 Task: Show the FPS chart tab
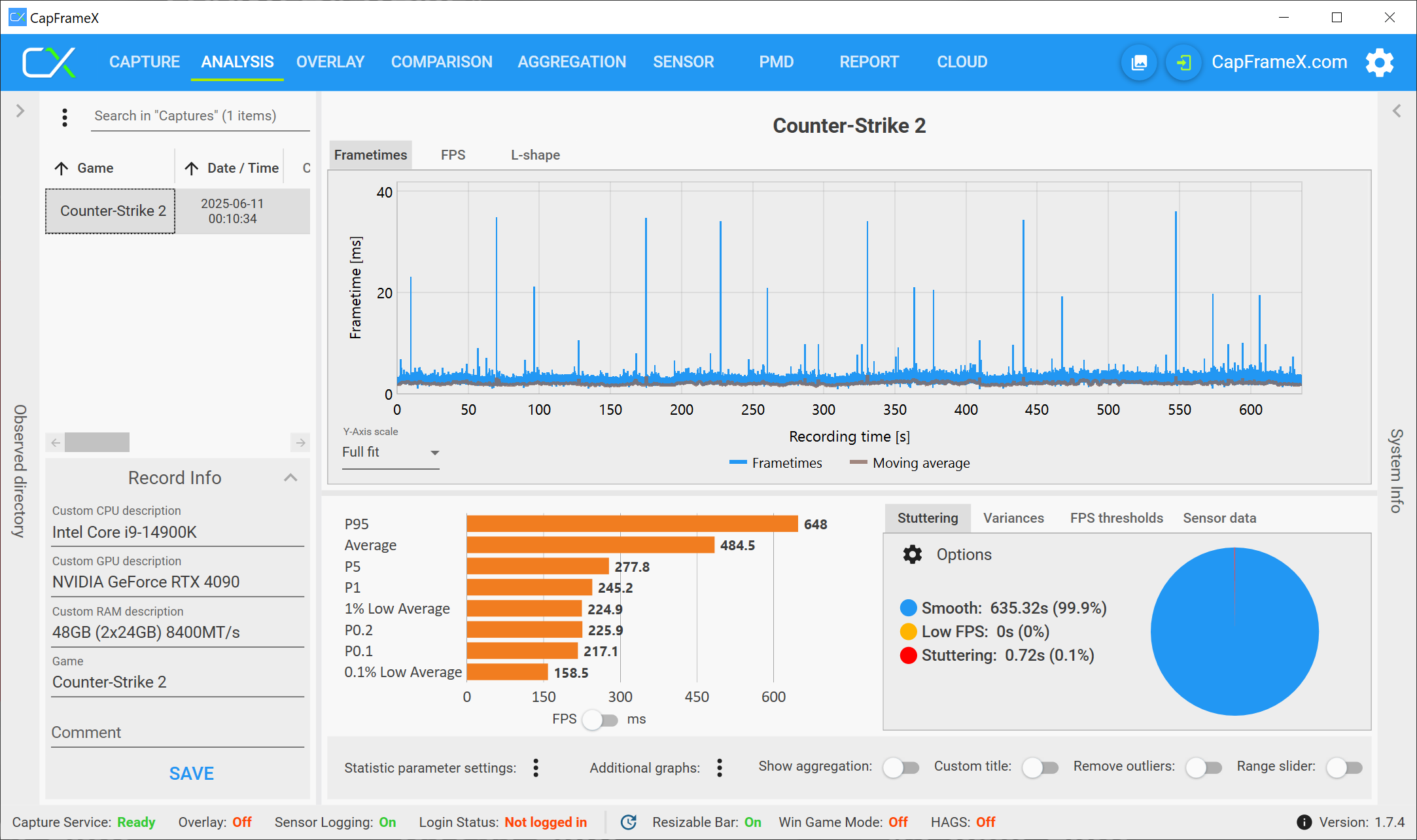coord(453,155)
